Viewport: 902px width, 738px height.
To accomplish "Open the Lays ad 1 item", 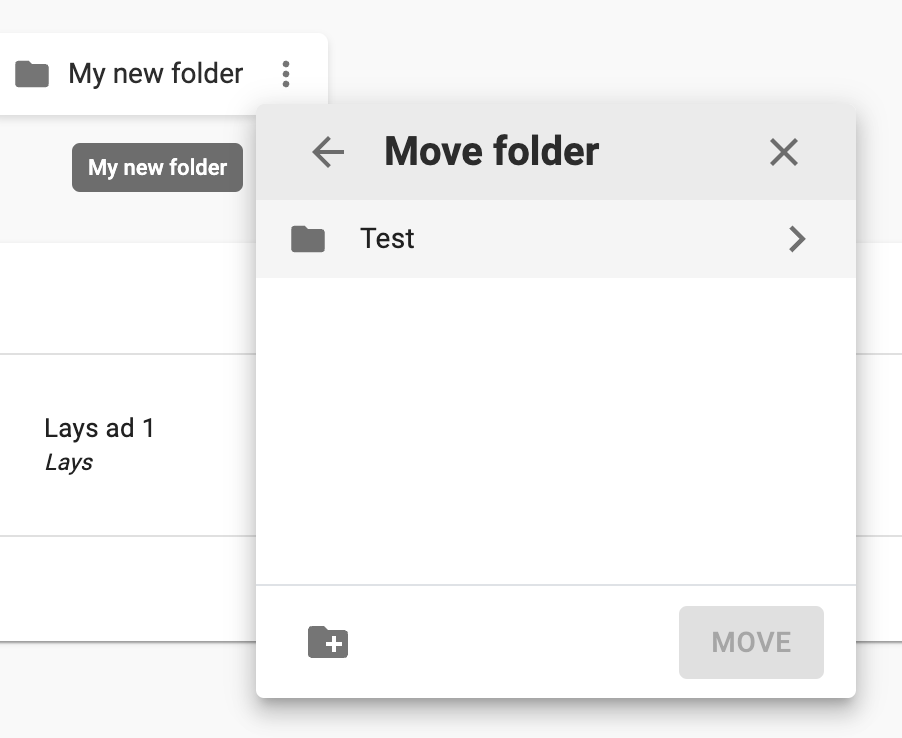I will (99, 428).
